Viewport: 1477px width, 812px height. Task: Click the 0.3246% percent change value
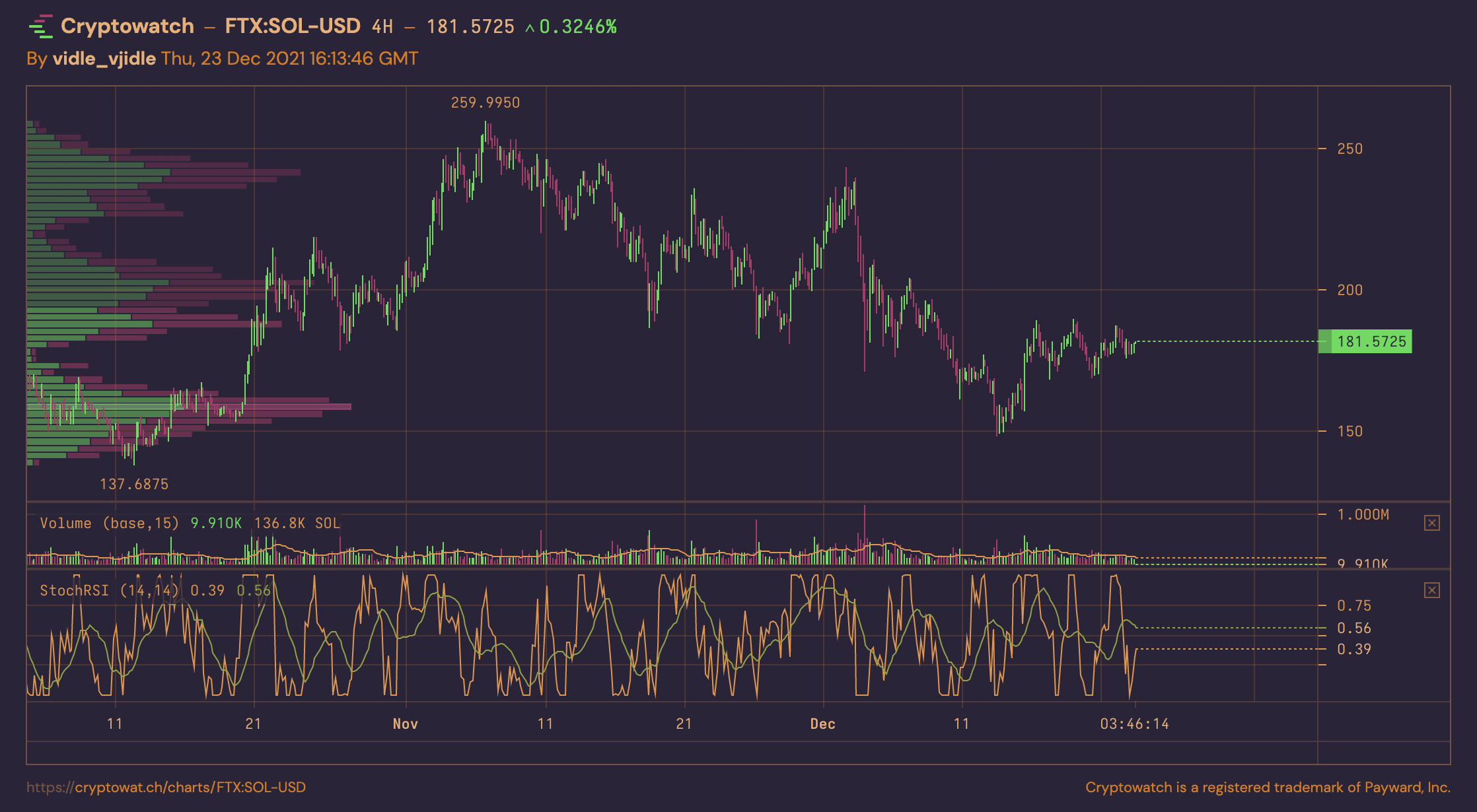pyautogui.click(x=578, y=26)
